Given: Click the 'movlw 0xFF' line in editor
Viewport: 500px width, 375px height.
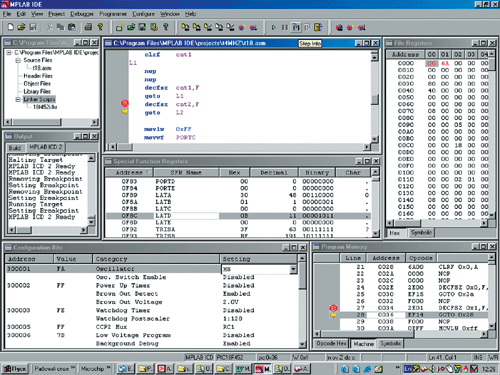Looking at the screenshot, I should 167,129.
